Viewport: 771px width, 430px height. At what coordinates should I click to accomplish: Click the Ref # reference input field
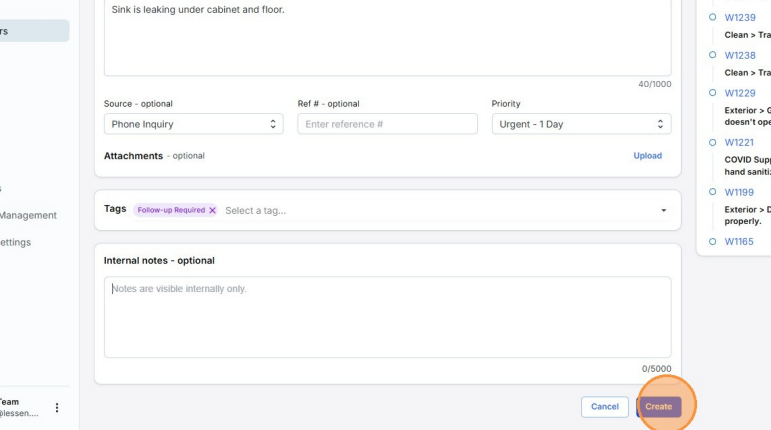387,124
